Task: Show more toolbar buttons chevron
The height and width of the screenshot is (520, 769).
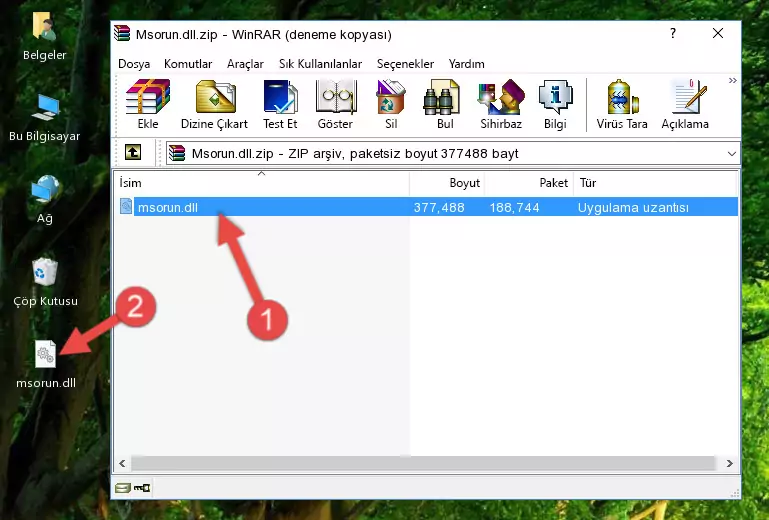Action: pos(732,80)
